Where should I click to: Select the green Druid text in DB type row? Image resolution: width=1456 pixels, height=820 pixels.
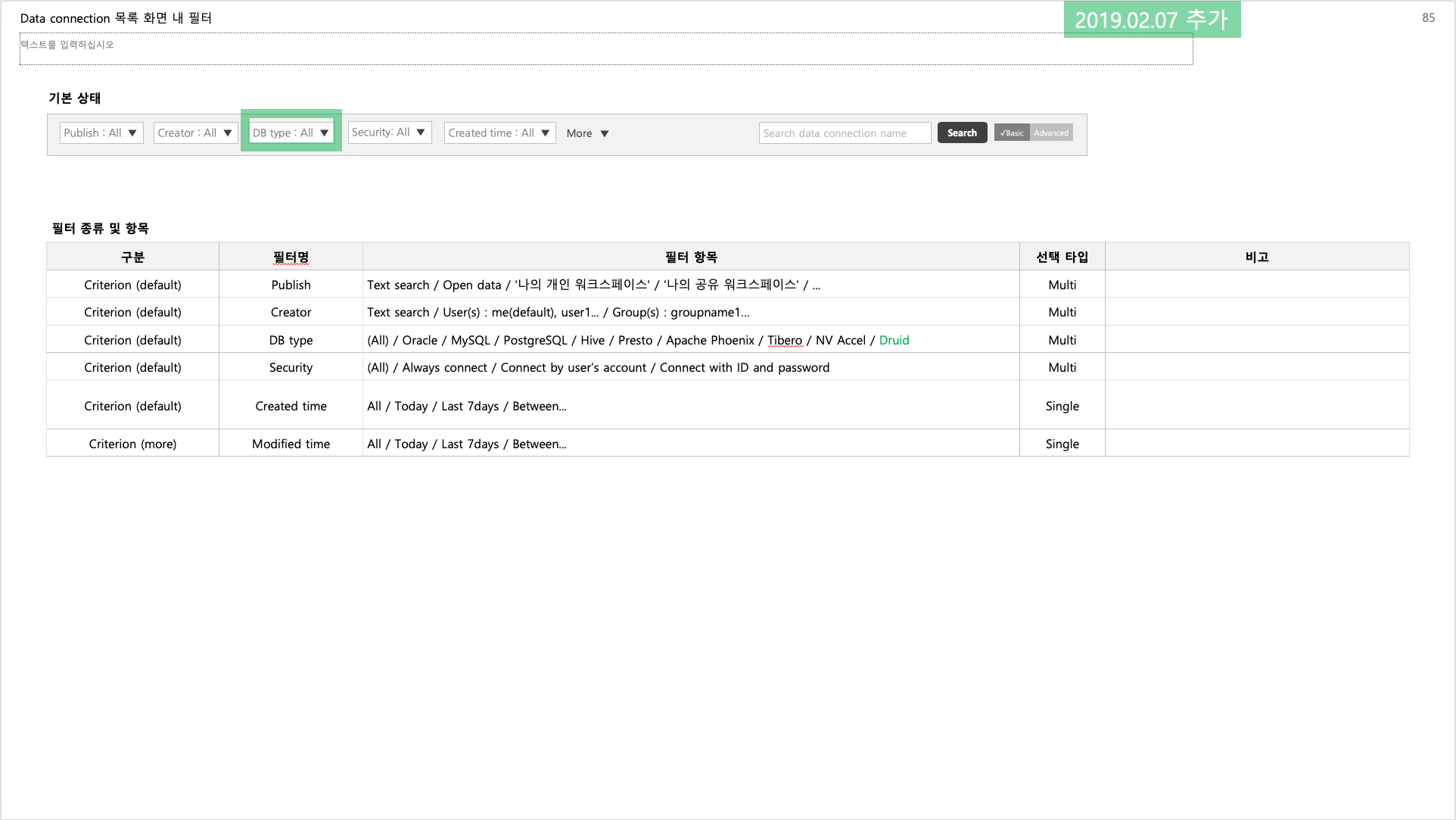click(x=894, y=340)
